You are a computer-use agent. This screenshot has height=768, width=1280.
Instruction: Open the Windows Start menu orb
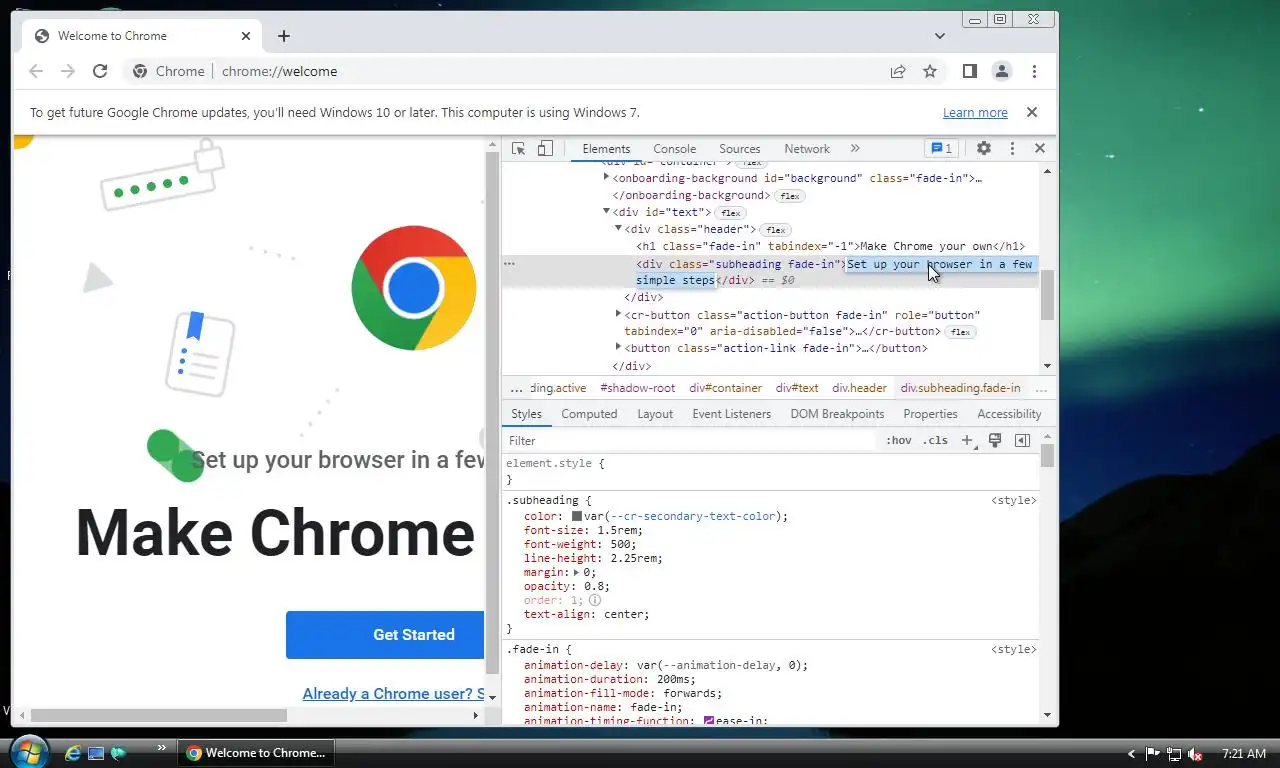(x=28, y=752)
